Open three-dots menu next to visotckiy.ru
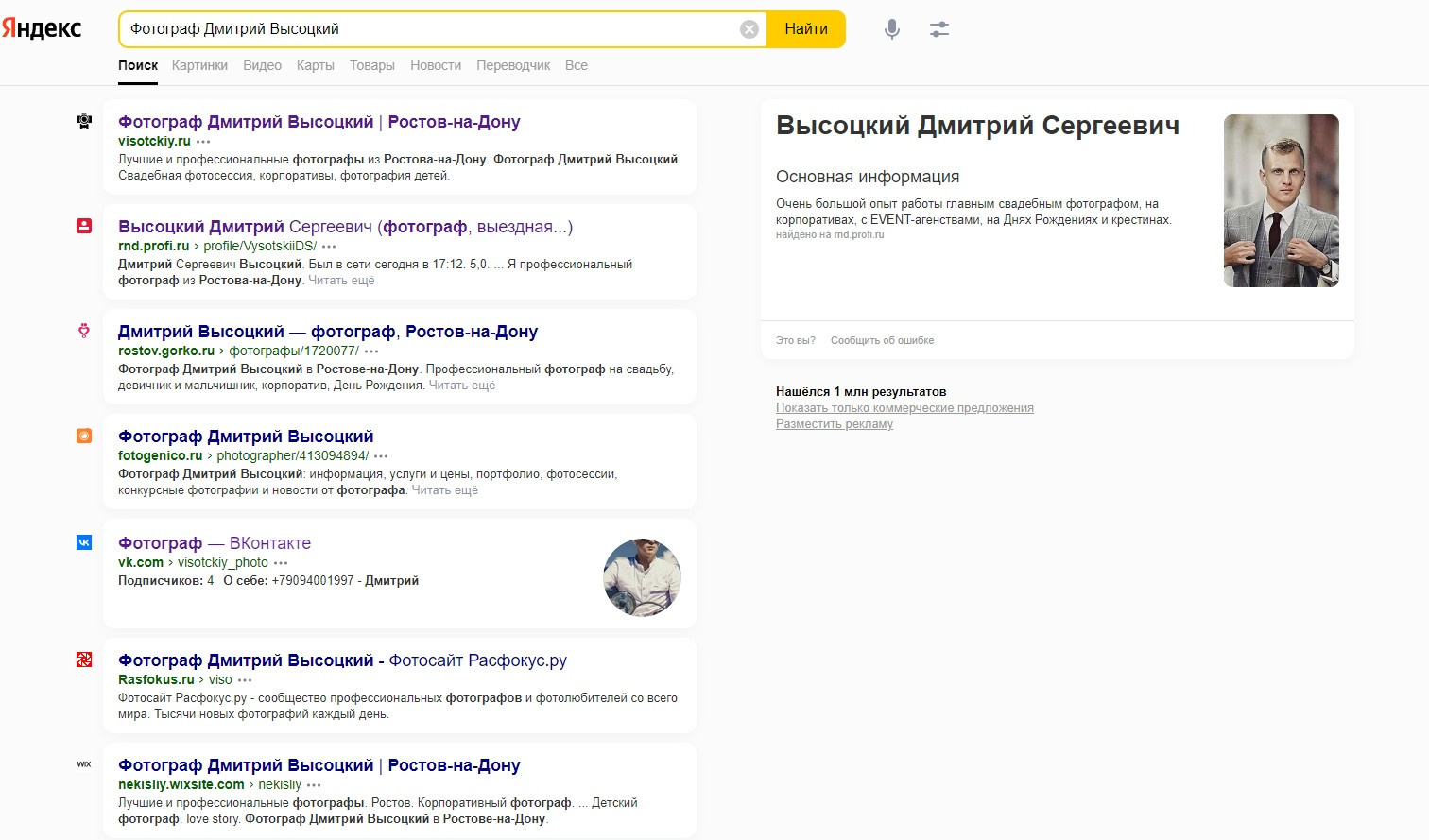The width and height of the screenshot is (1429, 840). (x=203, y=142)
